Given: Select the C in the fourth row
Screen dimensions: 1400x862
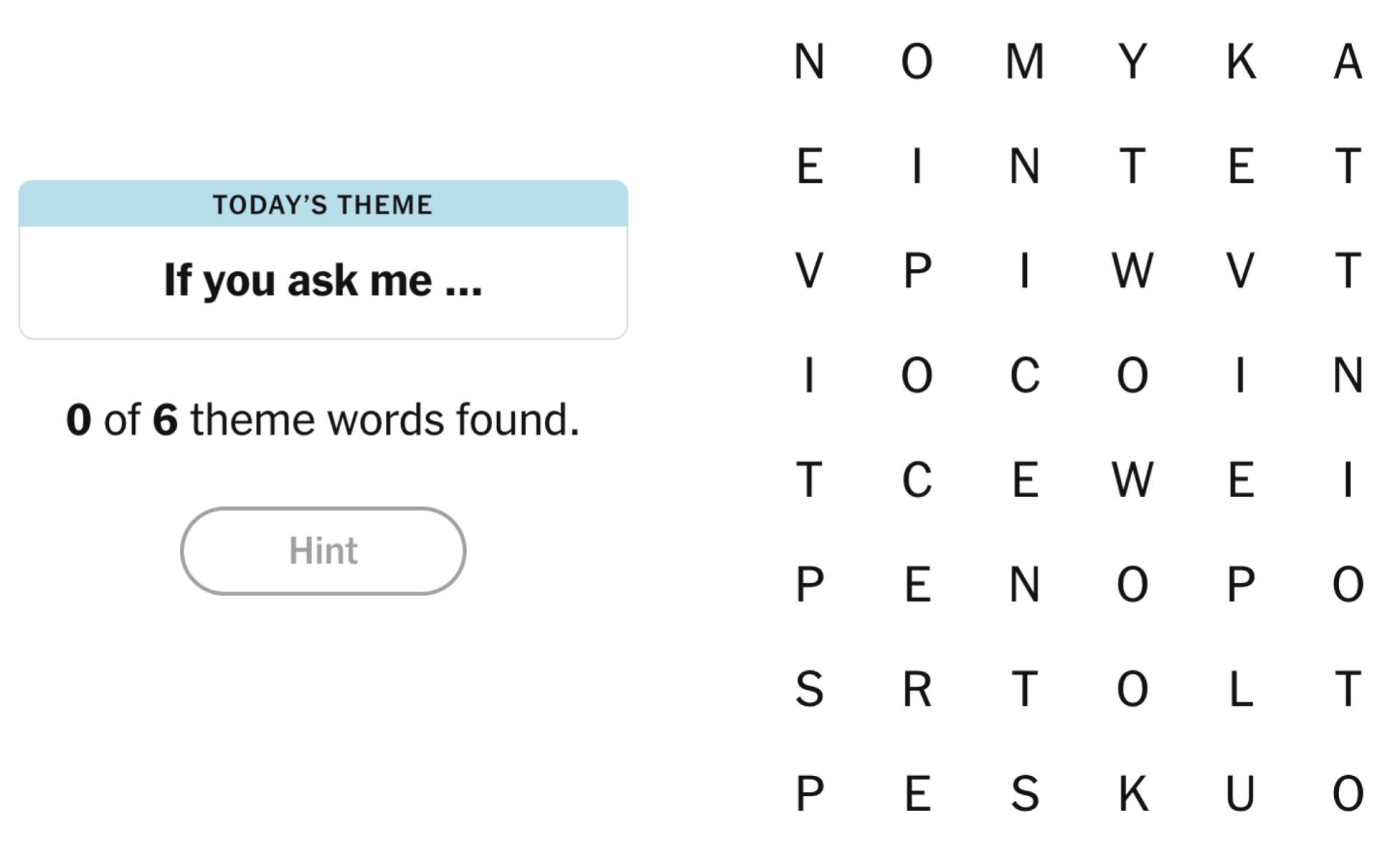Looking at the screenshot, I should tap(1025, 378).
